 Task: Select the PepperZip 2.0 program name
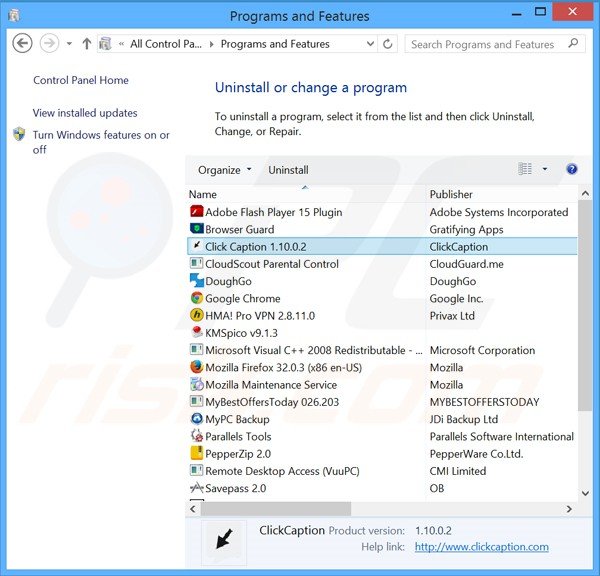238,454
